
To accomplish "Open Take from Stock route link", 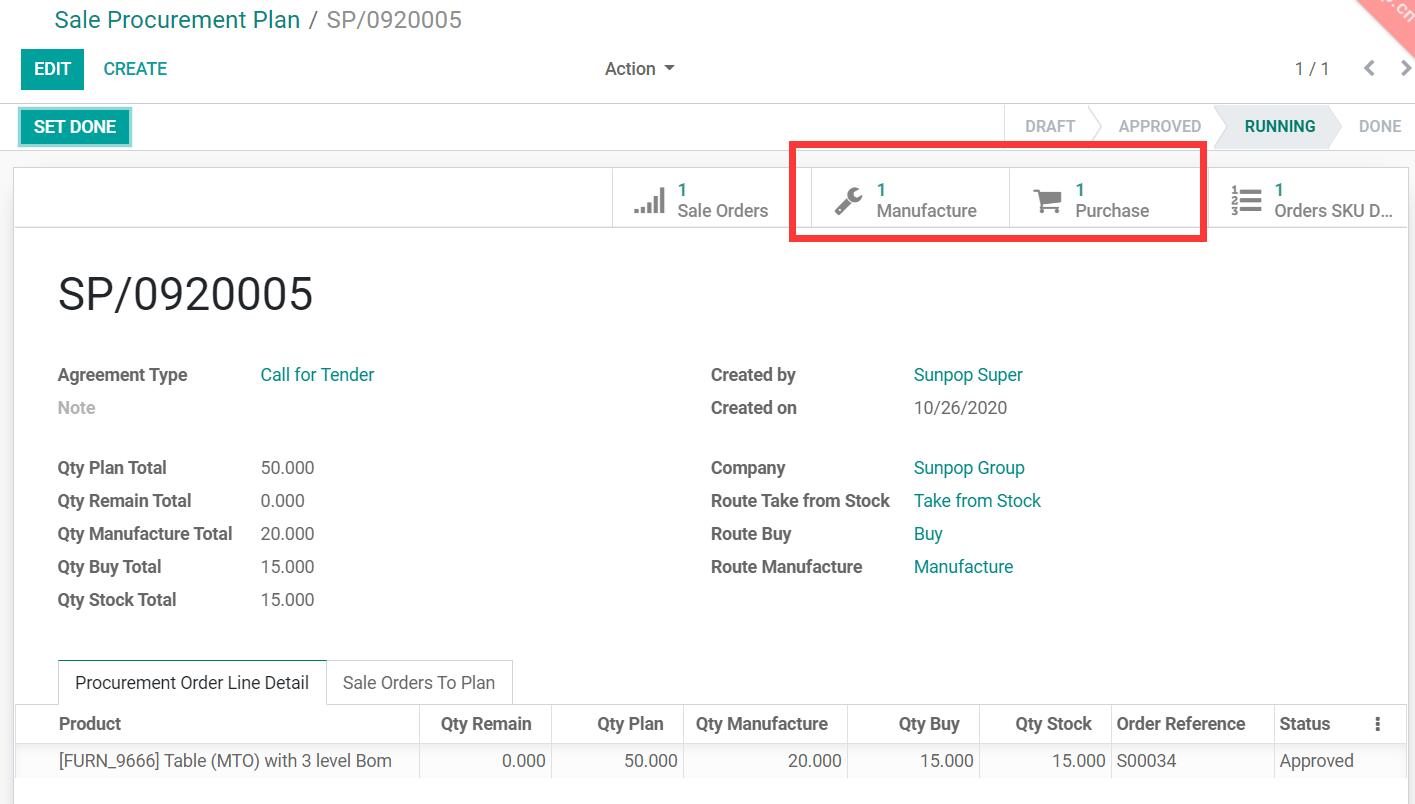I will point(977,501).
